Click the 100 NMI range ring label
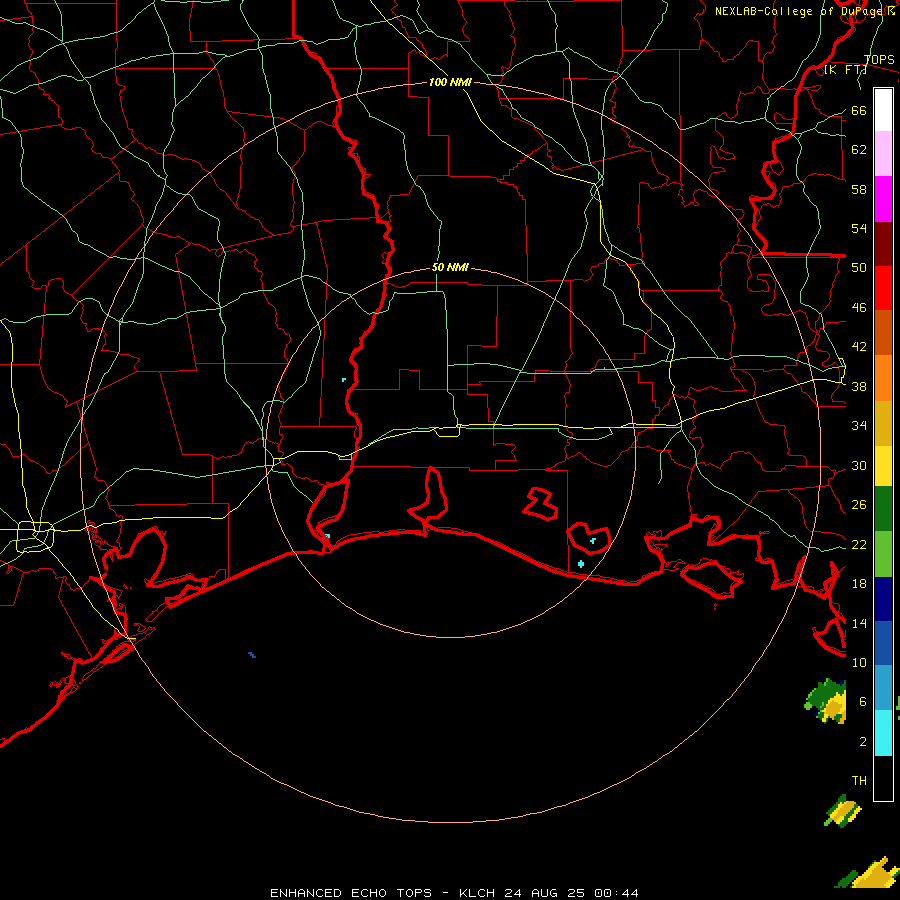 coord(451,82)
